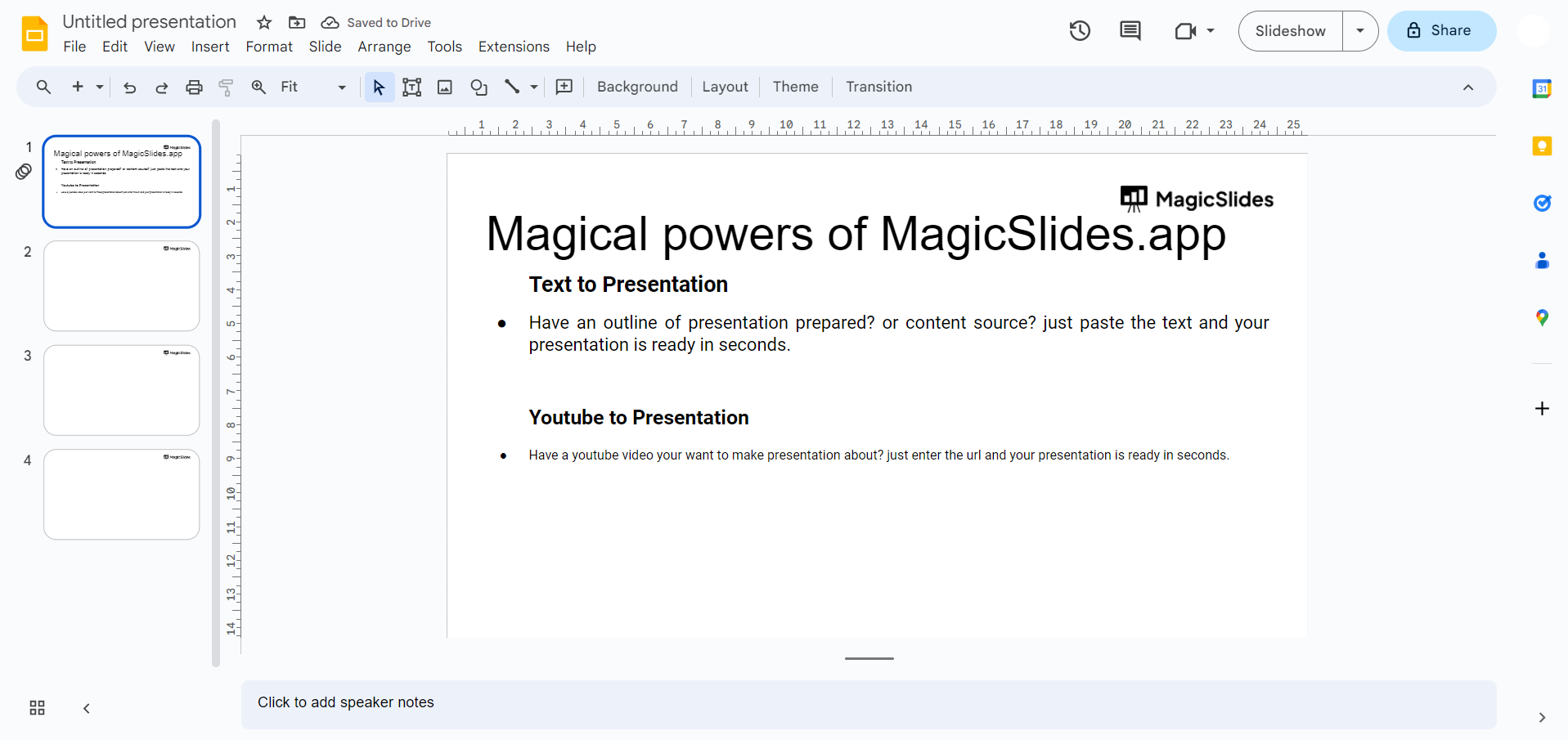1568x740 pixels.
Task: Select the shape tool
Action: click(x=478, y=87)
